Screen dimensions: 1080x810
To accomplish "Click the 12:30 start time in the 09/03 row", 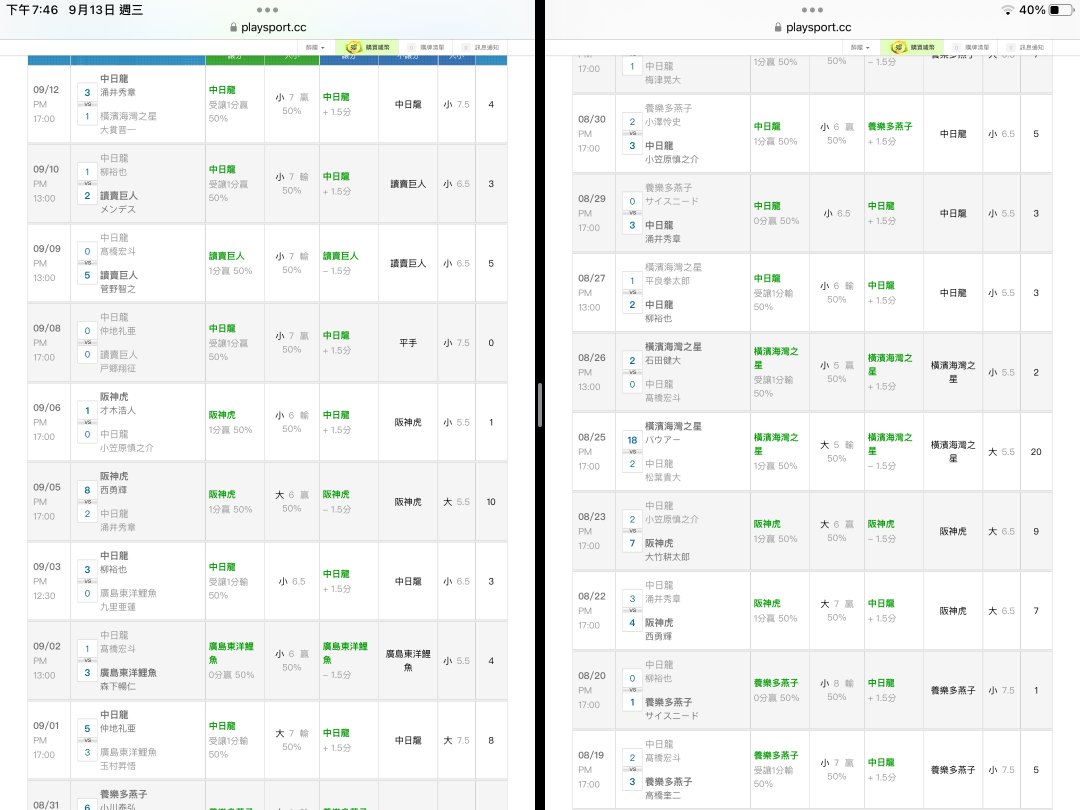I will pos(44,596).
